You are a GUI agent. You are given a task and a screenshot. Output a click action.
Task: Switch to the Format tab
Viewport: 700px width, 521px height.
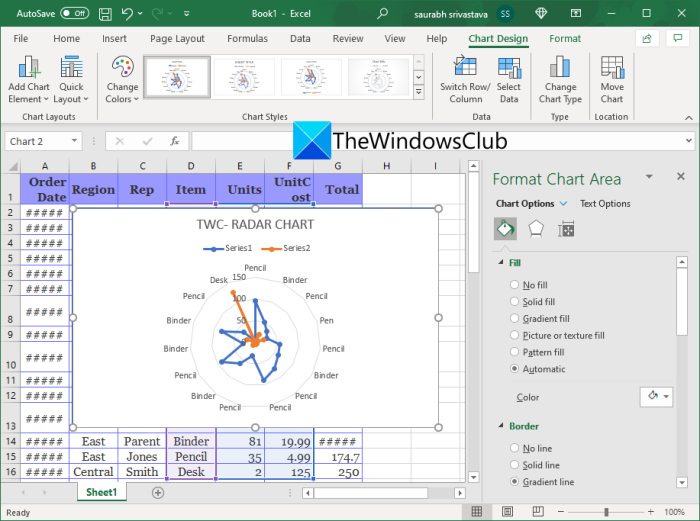click(565, 39)
